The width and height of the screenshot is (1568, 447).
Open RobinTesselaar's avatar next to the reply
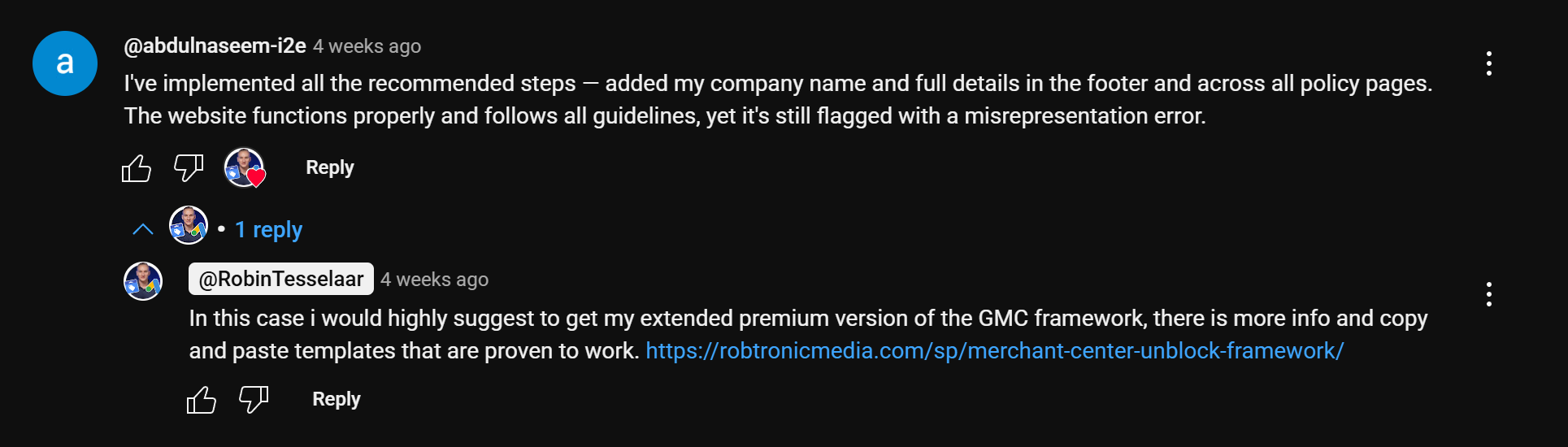[143, 281]
